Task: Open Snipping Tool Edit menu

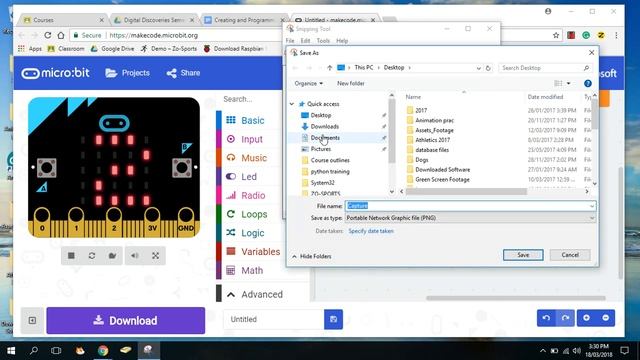Action: 305,41
